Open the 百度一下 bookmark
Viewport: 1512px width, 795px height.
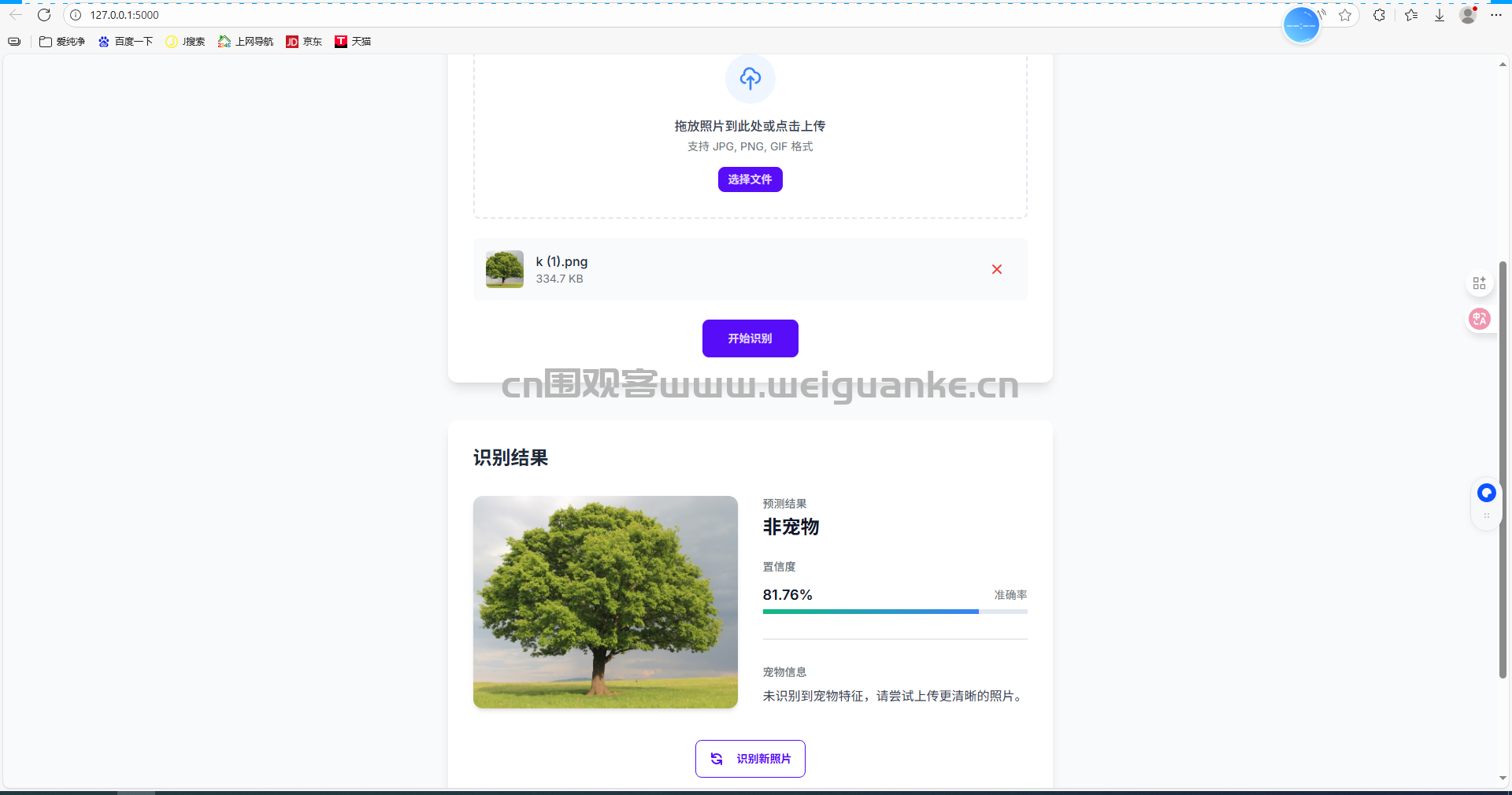125,42
